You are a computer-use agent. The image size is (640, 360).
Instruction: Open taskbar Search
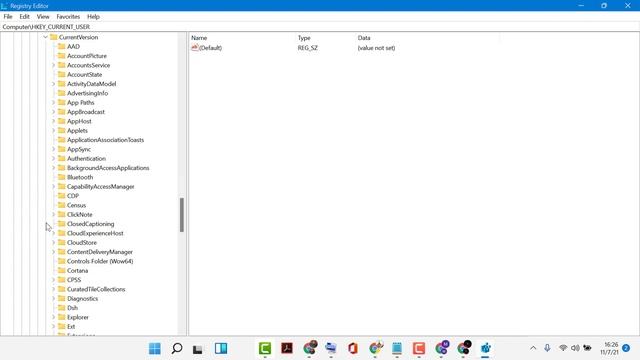coord(177,349)
